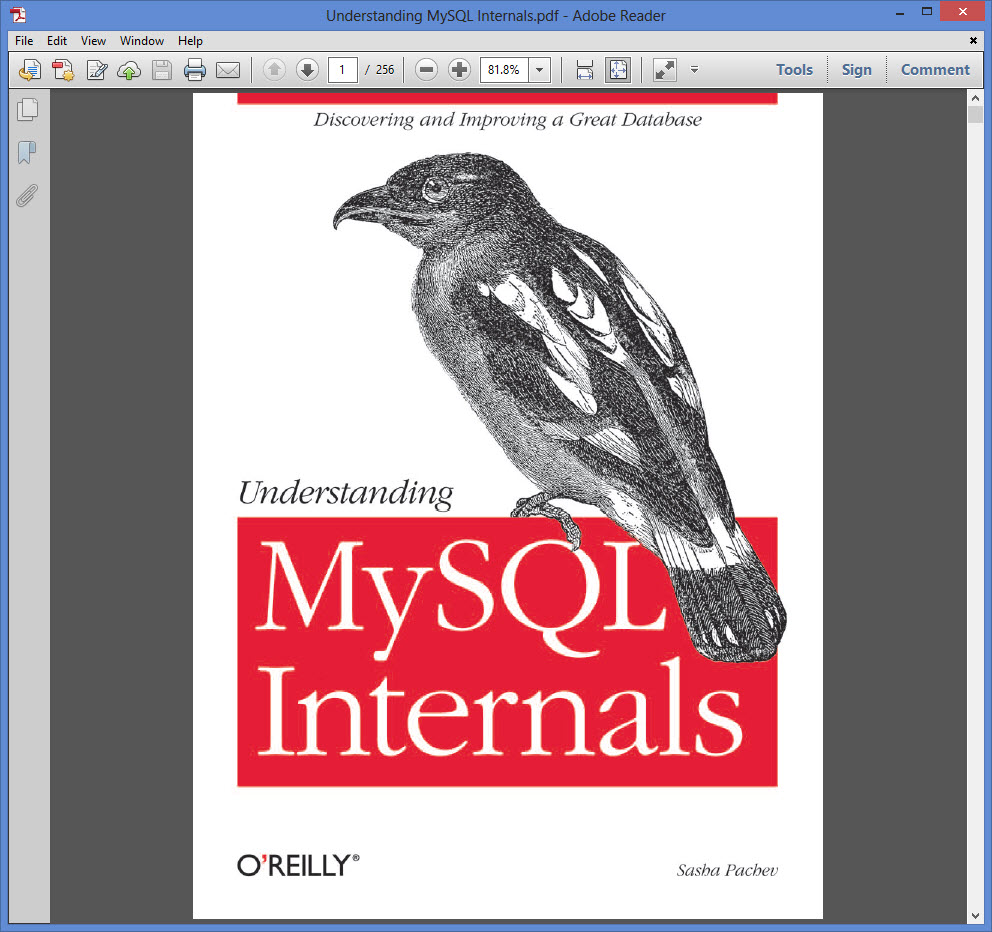Open the toolbar customize dropdown arrow

click(694, 70)
